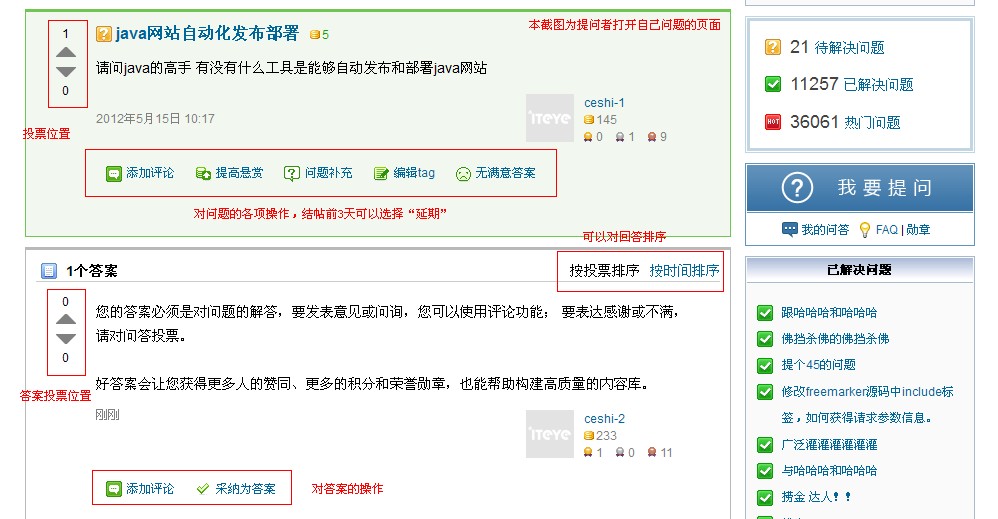
Task: Upvote the answer by ceshi-2
Action: click(66, 320)
